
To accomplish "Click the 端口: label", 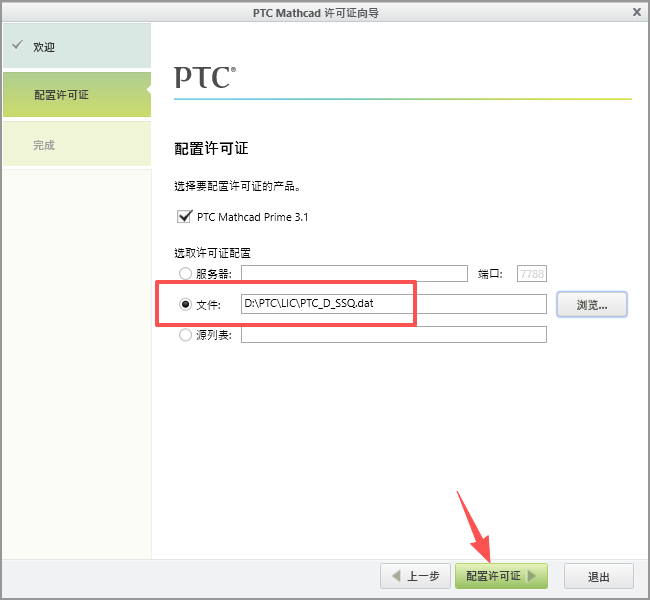I will [x=490, y=274].
